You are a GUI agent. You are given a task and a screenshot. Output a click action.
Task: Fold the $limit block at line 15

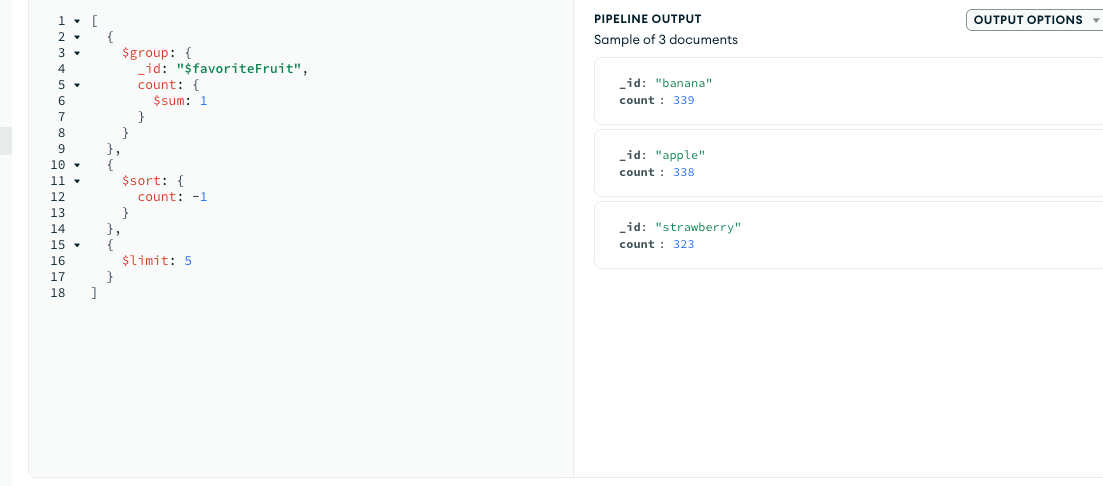(77, 245)
